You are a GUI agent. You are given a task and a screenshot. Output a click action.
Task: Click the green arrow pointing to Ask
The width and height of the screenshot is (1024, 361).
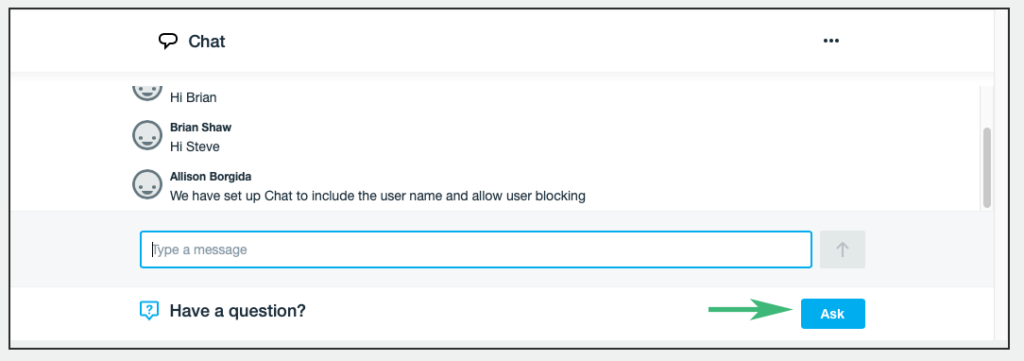(x=753, y=310)
